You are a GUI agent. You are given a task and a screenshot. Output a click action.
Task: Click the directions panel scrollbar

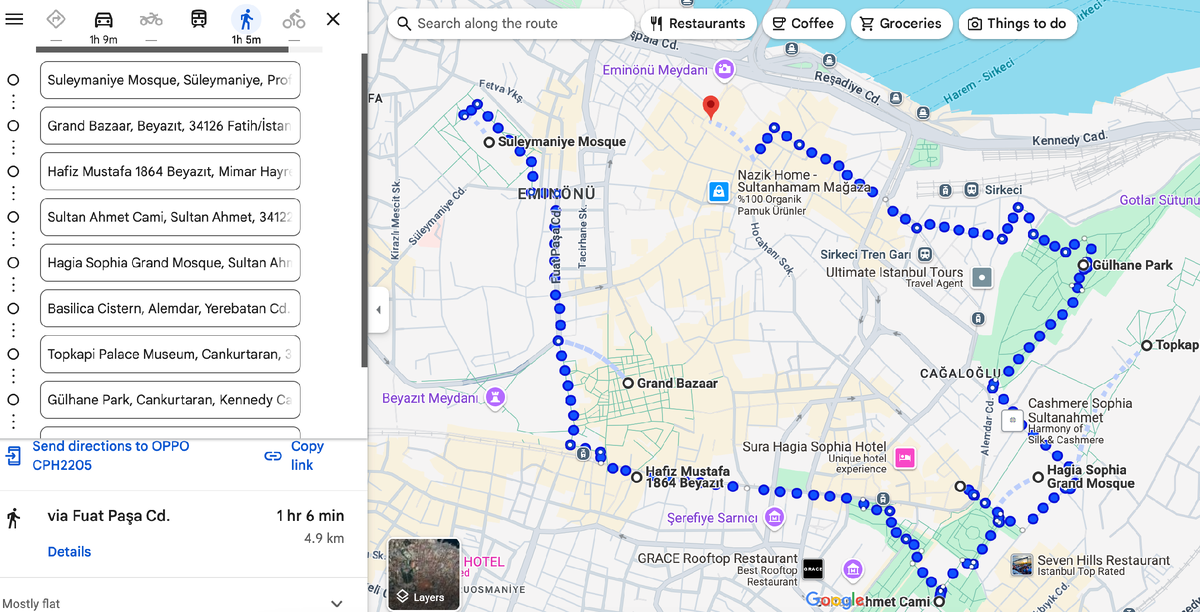[363, 210]
